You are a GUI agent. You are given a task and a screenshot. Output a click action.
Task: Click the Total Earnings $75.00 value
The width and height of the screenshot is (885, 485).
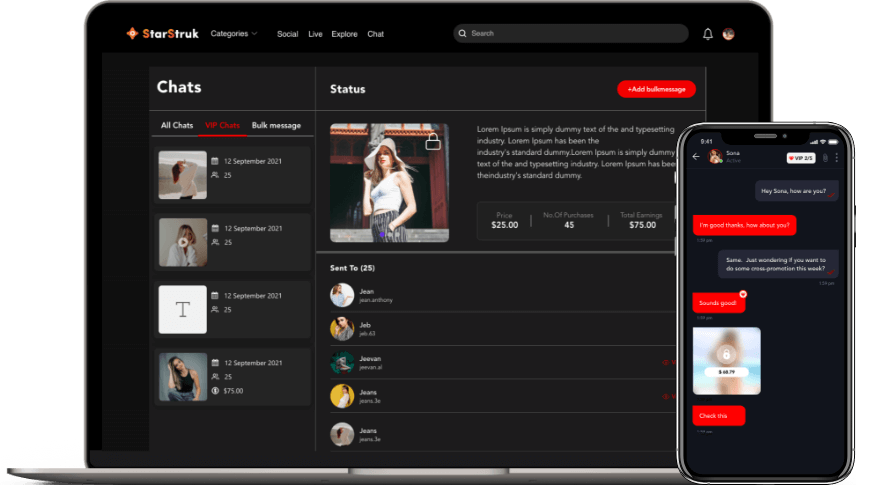pyautogui.click(x=642, y=225)
